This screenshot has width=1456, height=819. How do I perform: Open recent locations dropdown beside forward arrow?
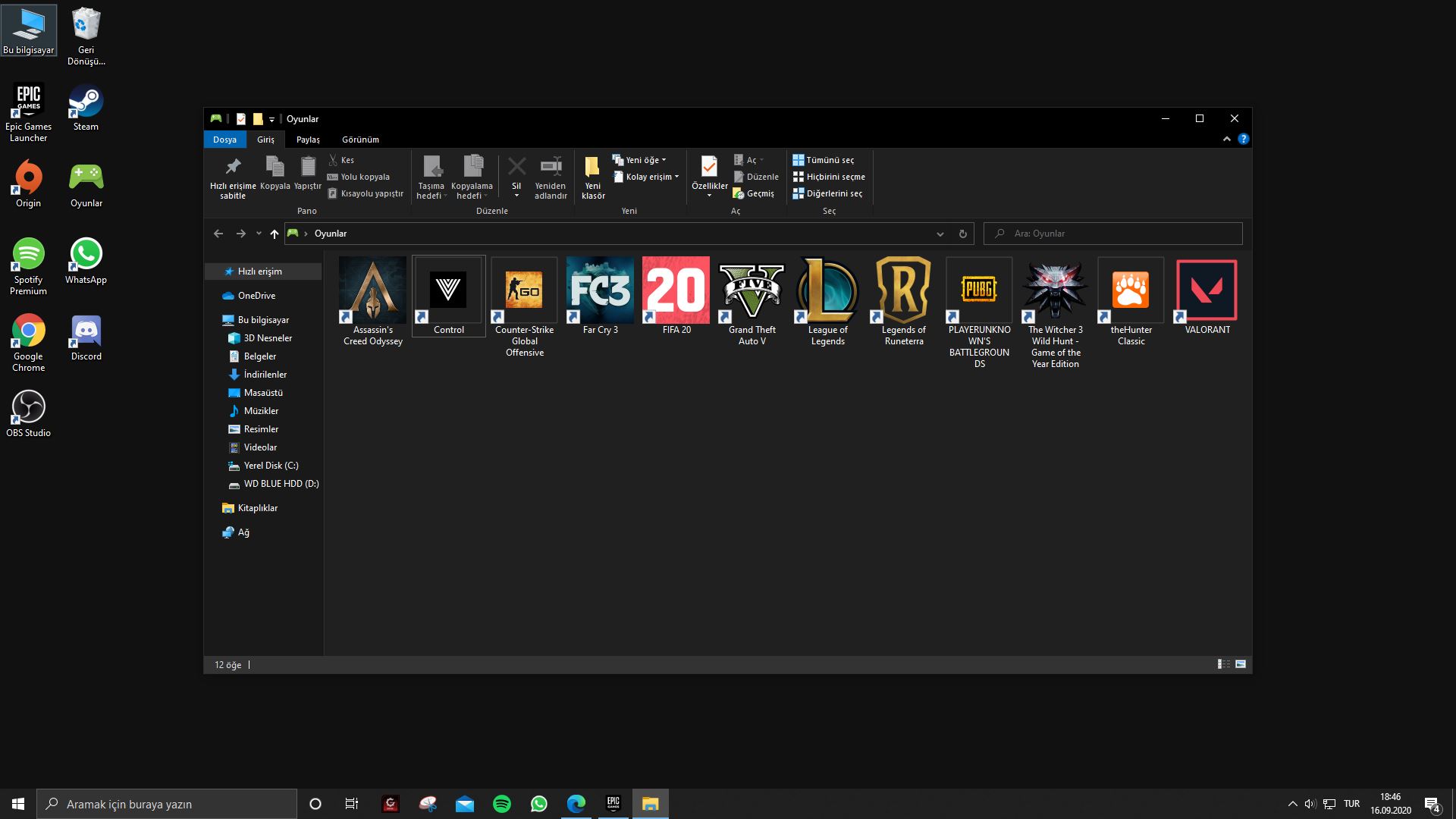click(259, 234)
